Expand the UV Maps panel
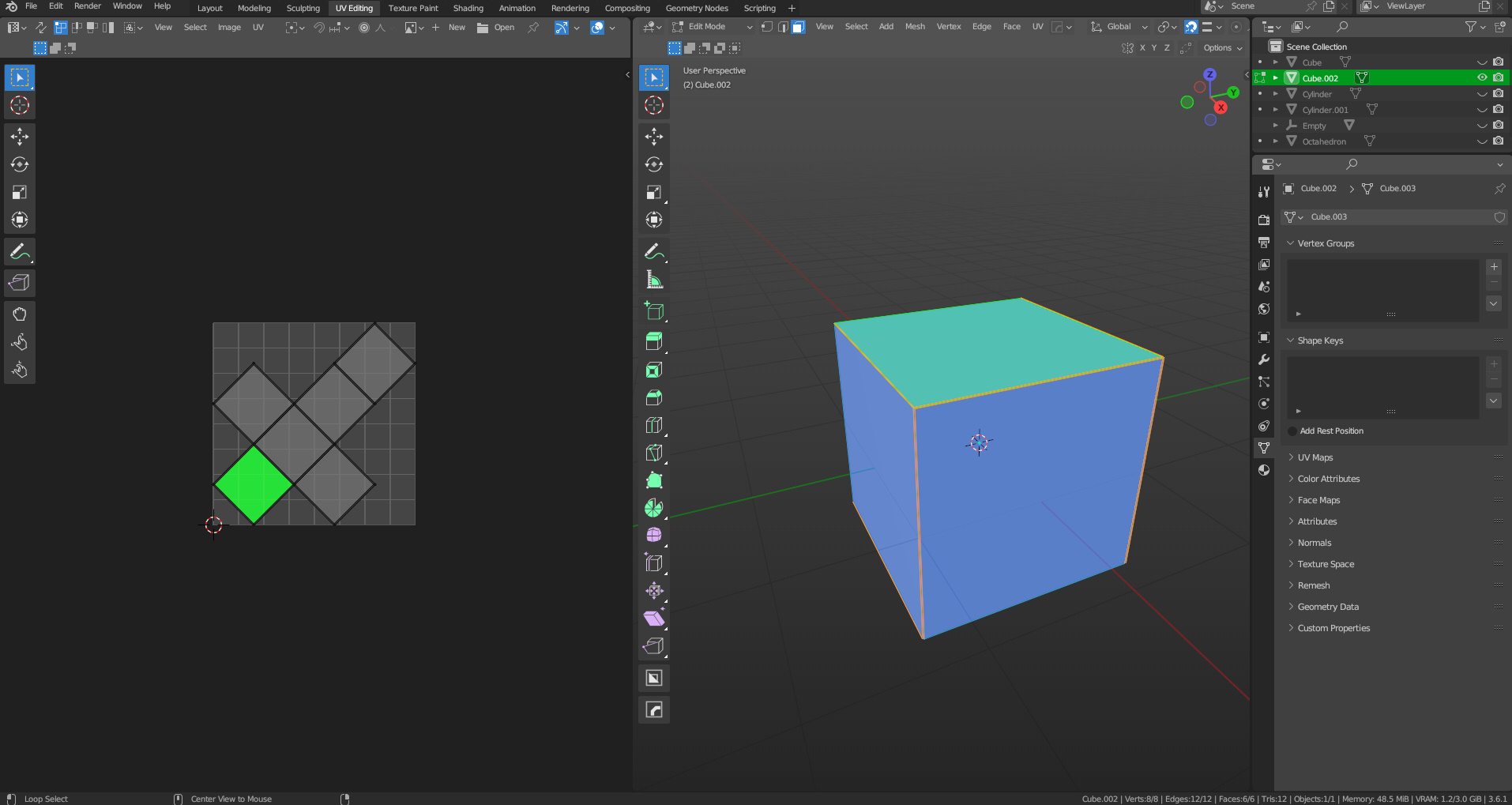This screenshot has width=1512, height=805. point(1315,457)
